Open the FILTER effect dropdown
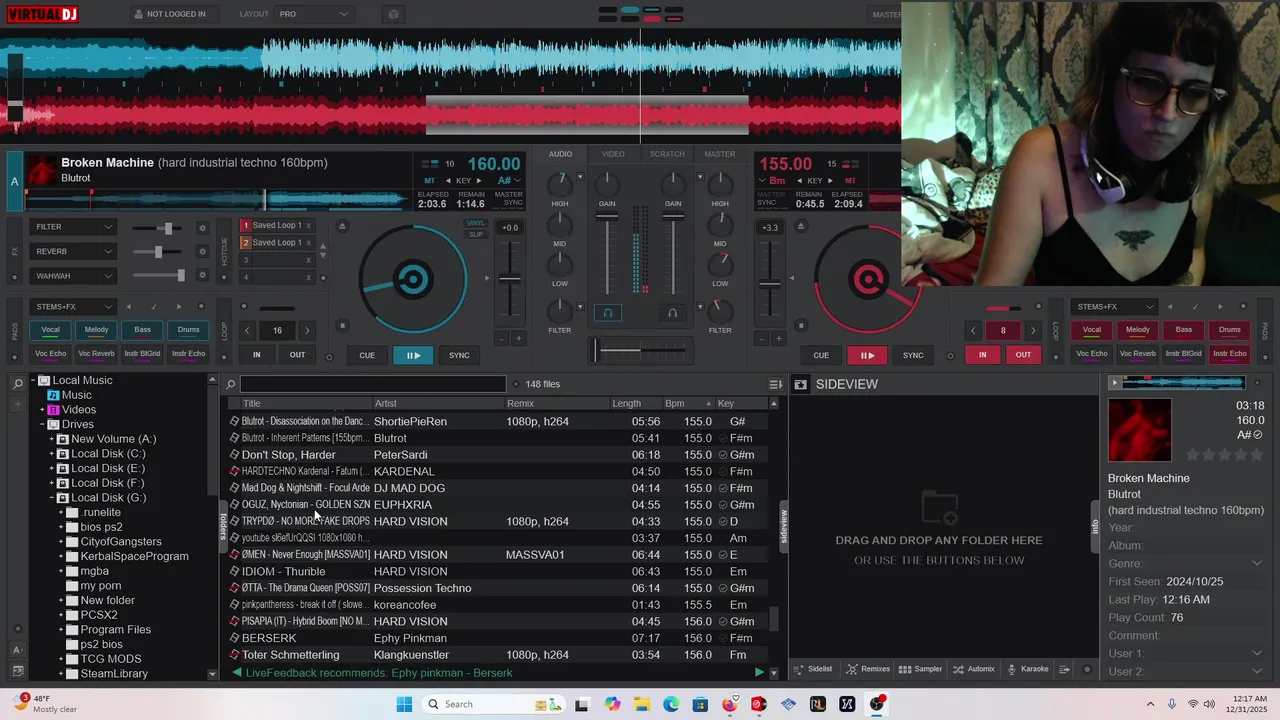Viewport: 1280px width, 720px height. (74, 227)
